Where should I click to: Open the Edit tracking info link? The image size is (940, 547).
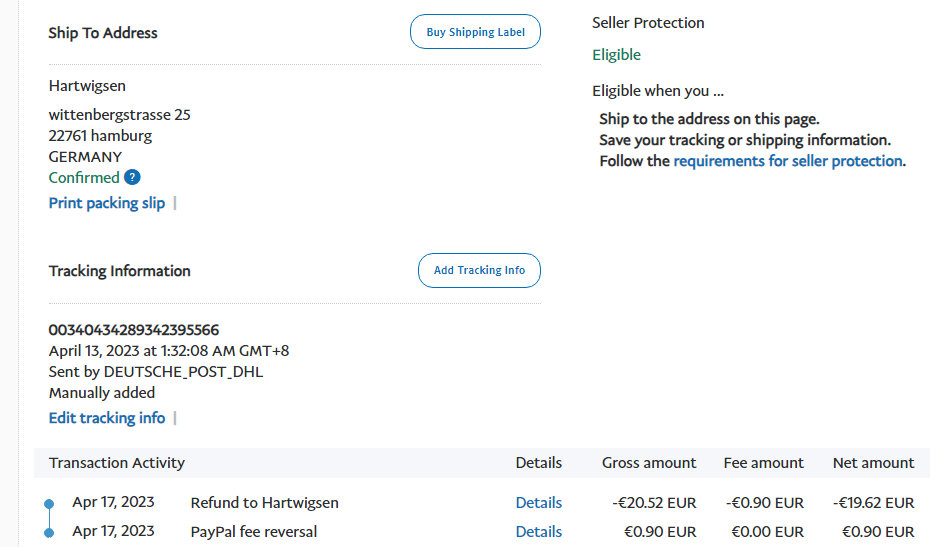click(107, 418)
